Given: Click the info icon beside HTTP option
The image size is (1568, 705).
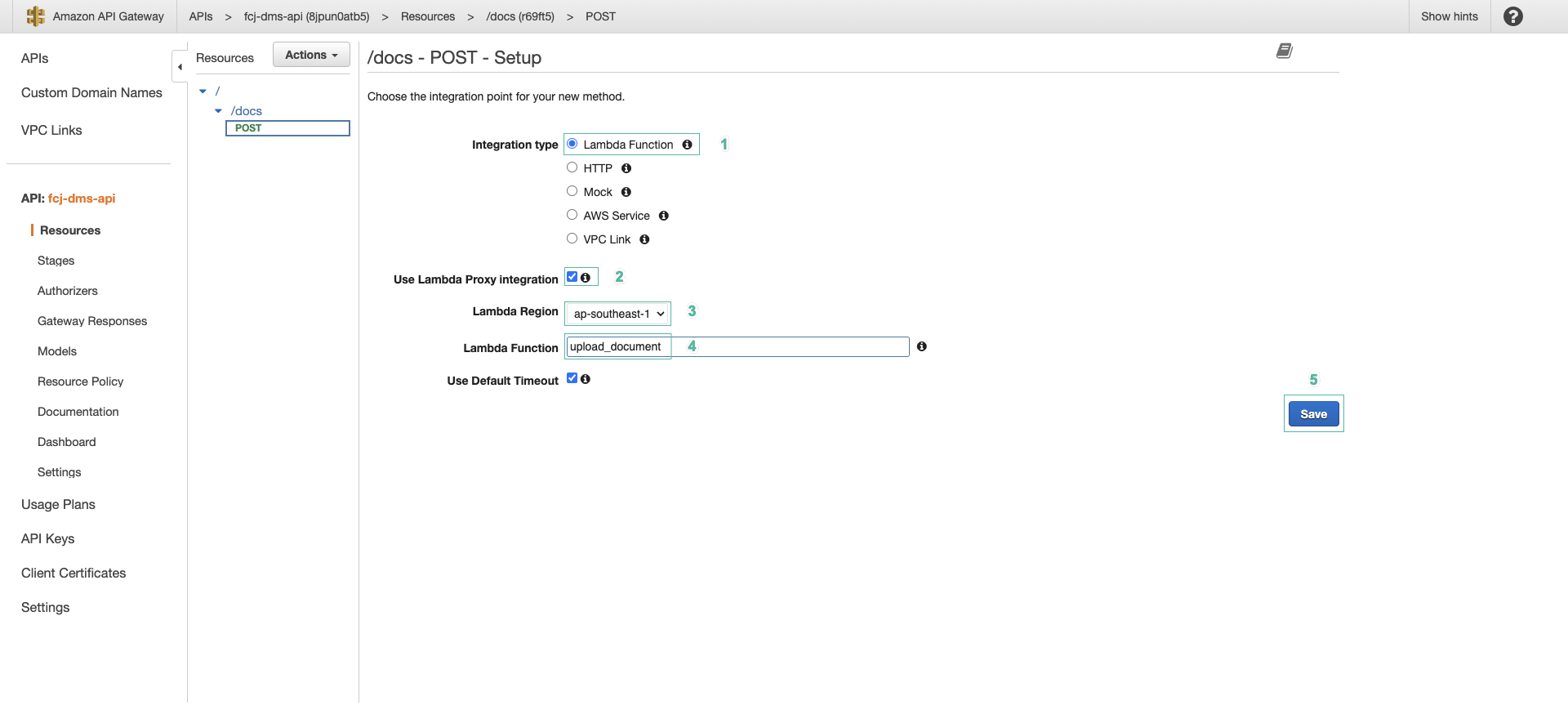Looking at the screenshot, I should coord(626,168).
